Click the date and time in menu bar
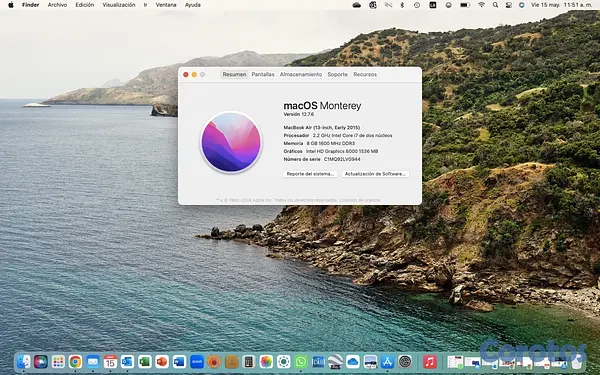 coord(562,5)
